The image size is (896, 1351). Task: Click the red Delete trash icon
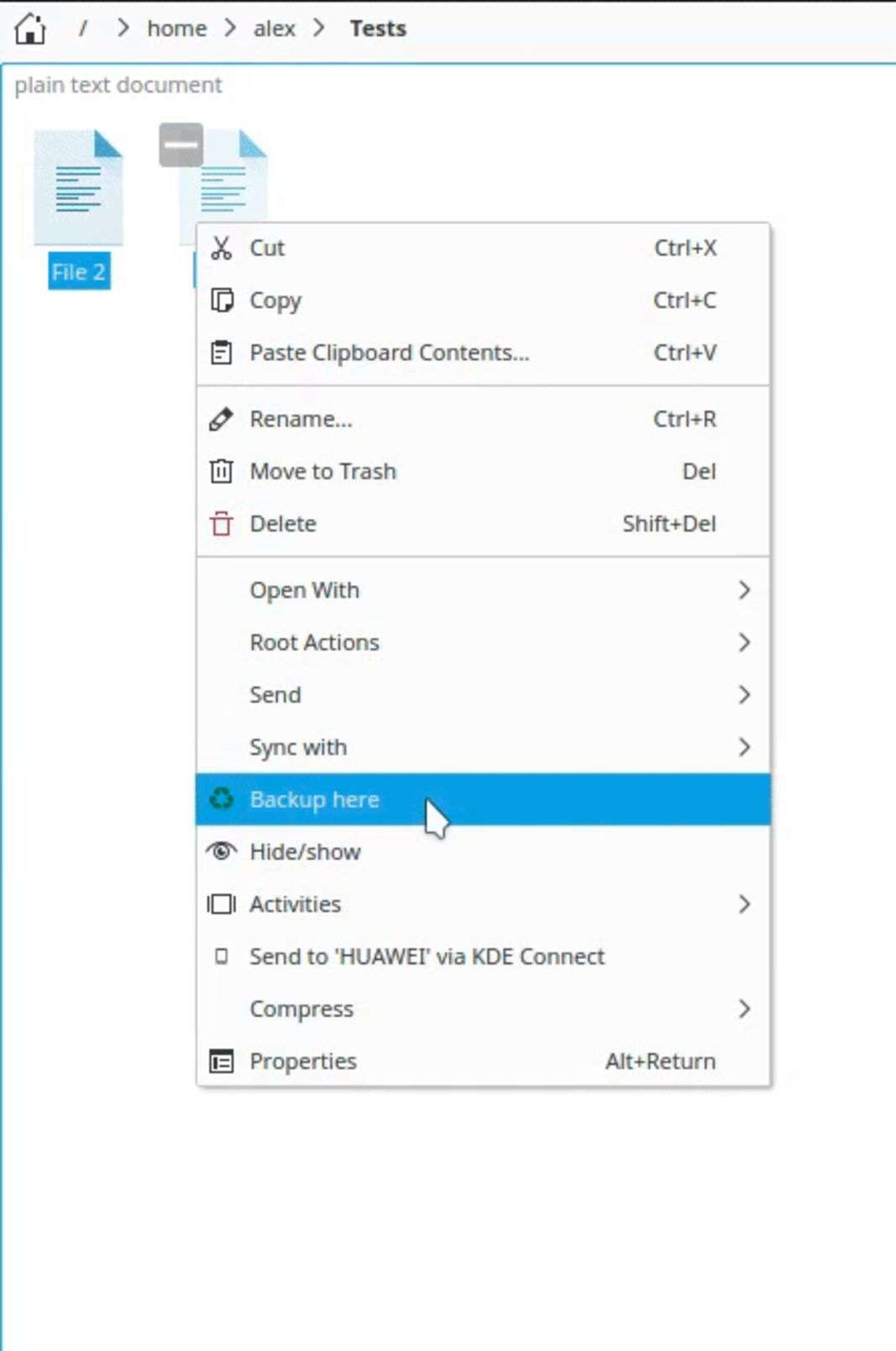221,524
